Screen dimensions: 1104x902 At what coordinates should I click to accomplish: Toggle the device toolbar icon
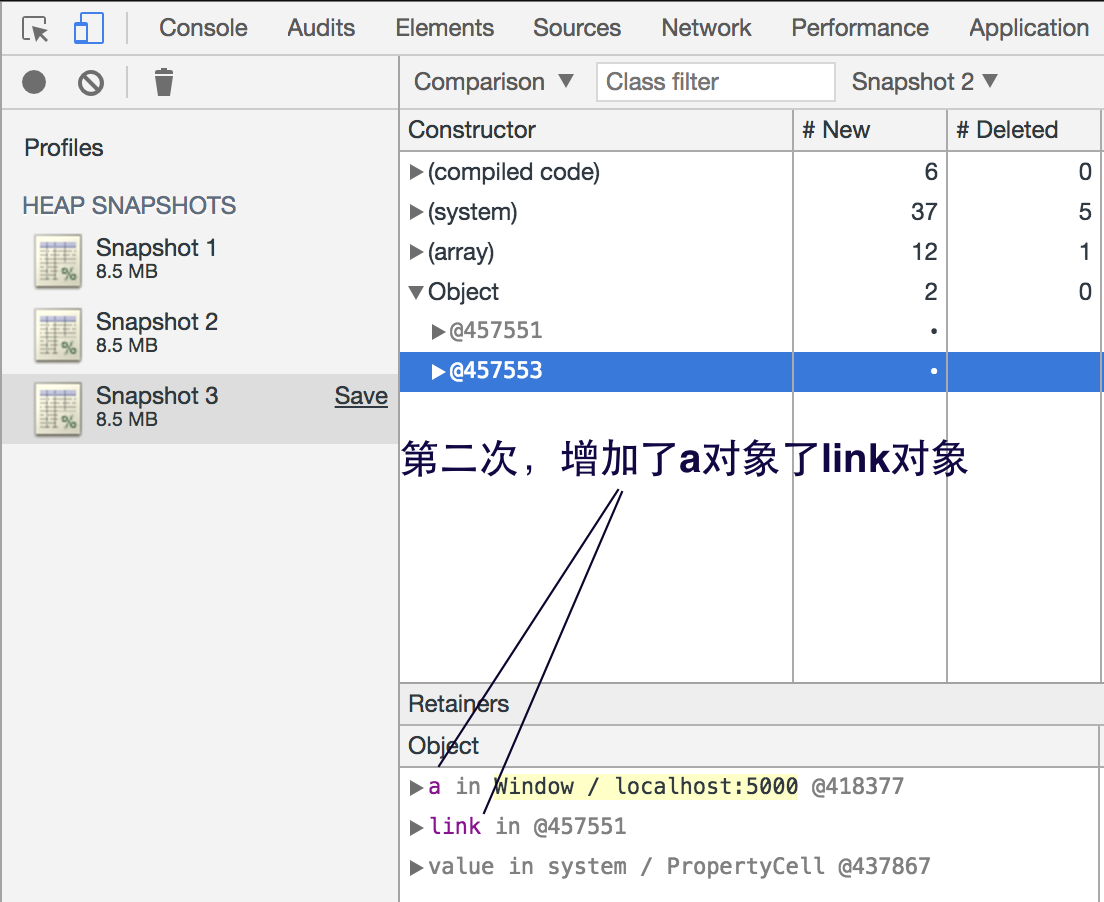coord(88,28)
